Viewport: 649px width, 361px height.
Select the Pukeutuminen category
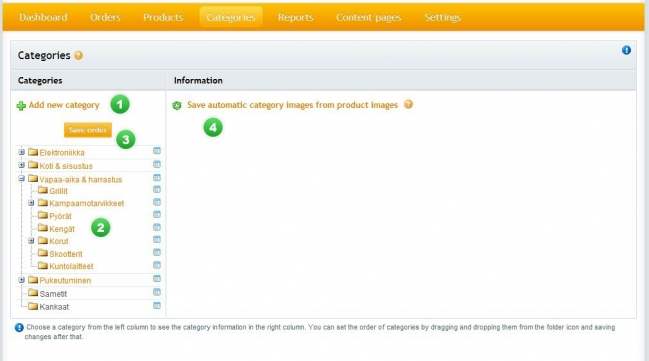pos(65,281)
